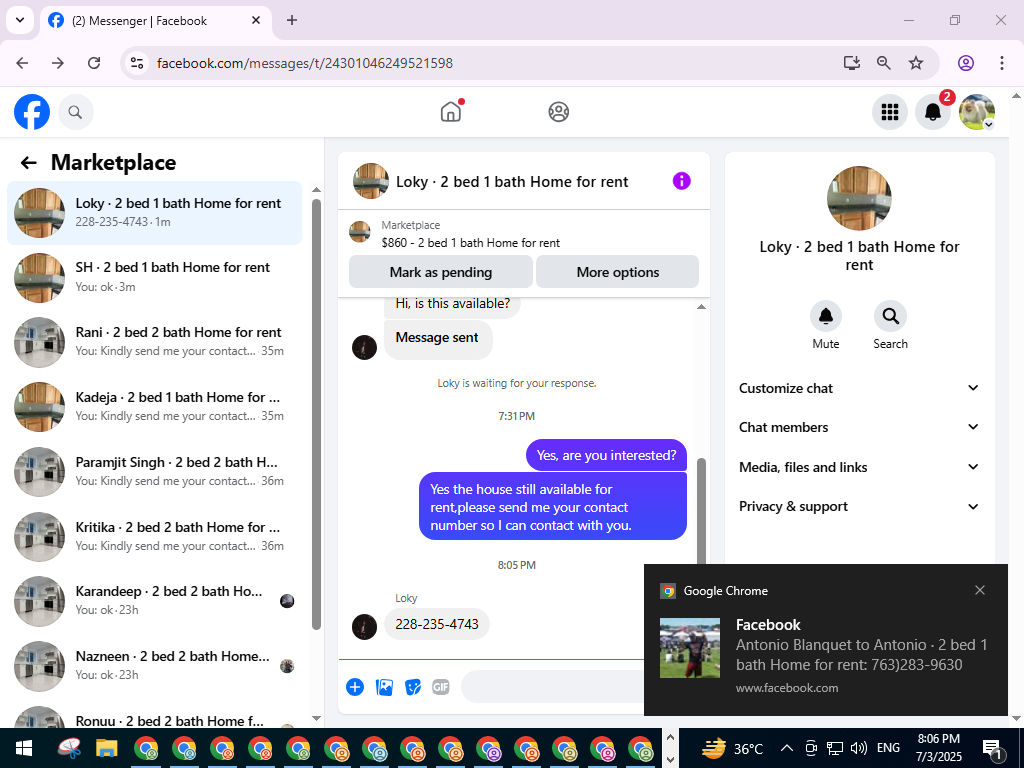Viewport: 1024px width, 768px height.
Task: Open Chrome profile icon
Action: coord(966,63)
